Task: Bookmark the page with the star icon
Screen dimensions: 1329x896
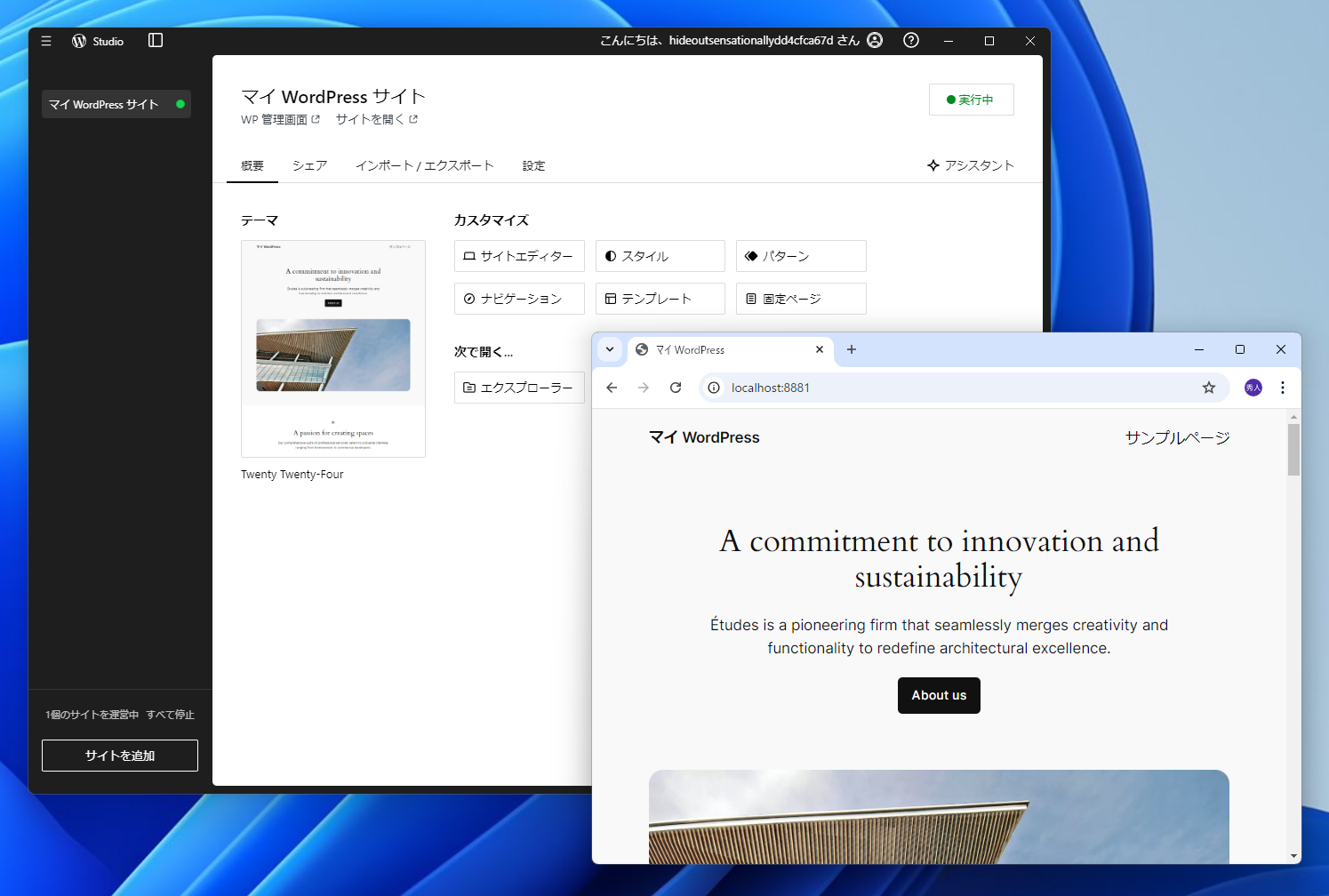Action: click(x=1208, y=388)
